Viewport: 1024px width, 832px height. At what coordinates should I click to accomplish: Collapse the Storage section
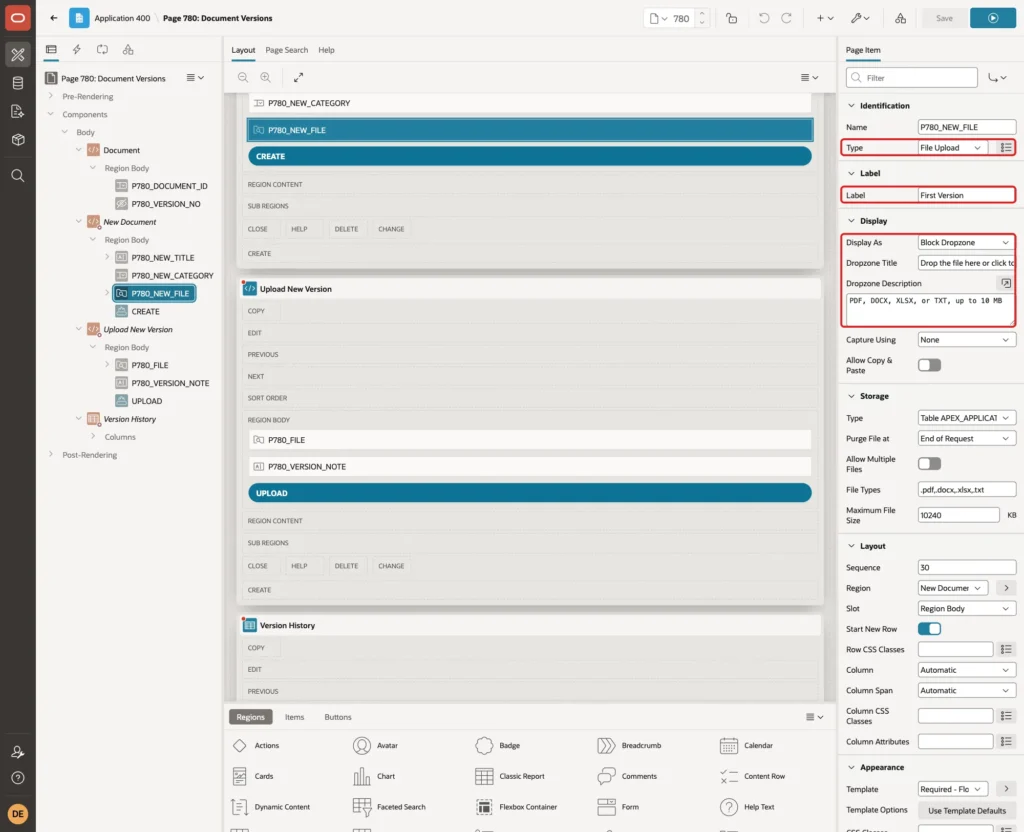coord(851,396)
